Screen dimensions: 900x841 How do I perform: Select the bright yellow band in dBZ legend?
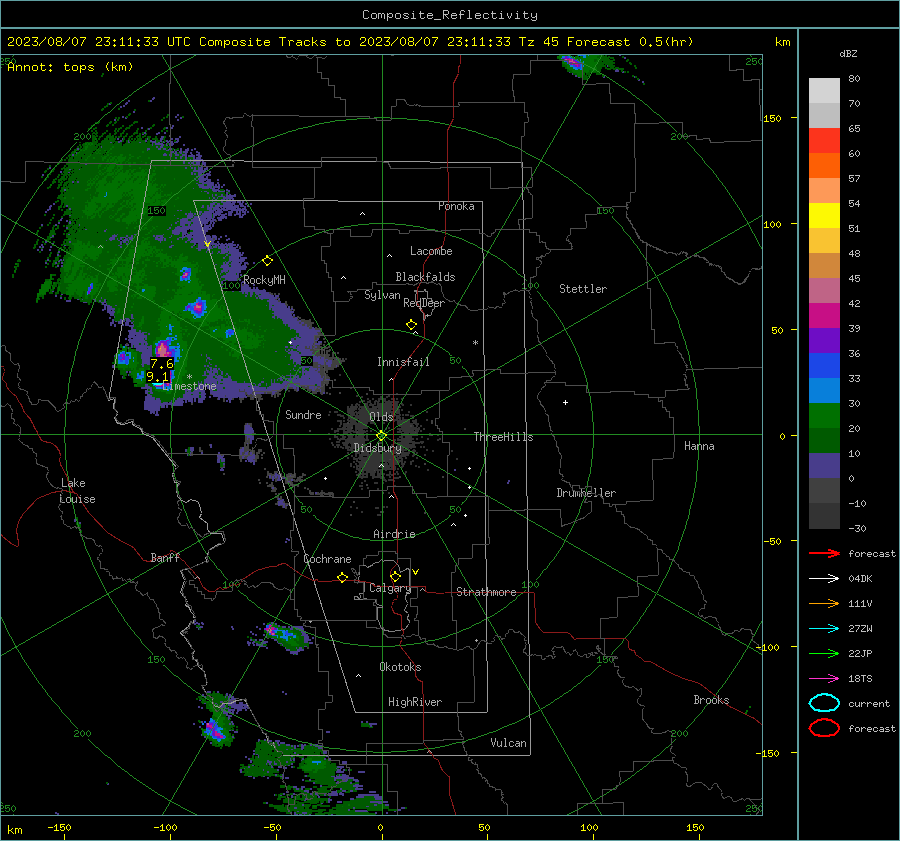click(x=824, y=216)
